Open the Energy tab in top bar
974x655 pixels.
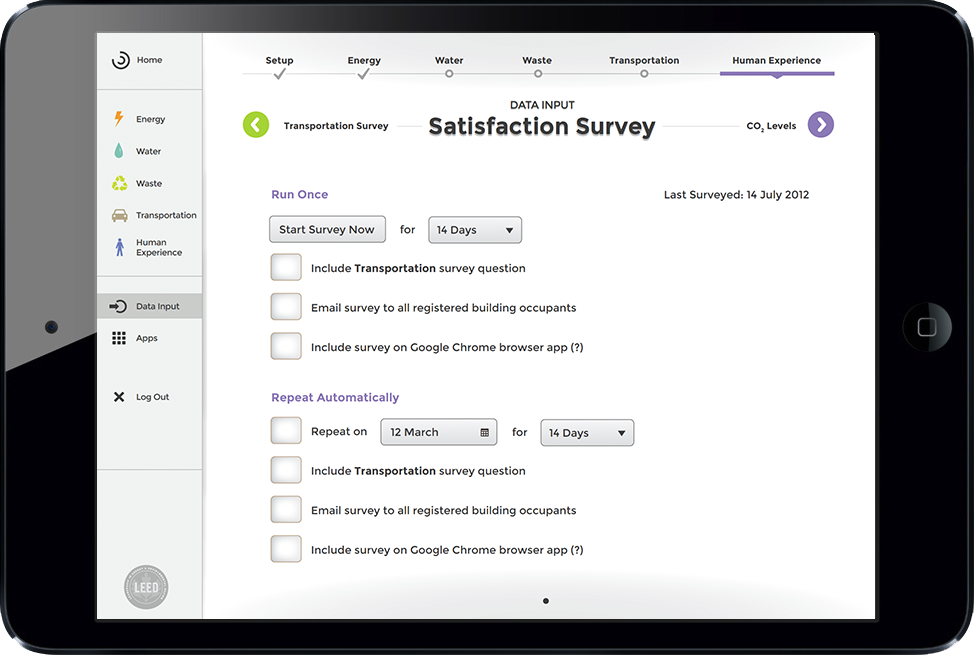(364, 60)
